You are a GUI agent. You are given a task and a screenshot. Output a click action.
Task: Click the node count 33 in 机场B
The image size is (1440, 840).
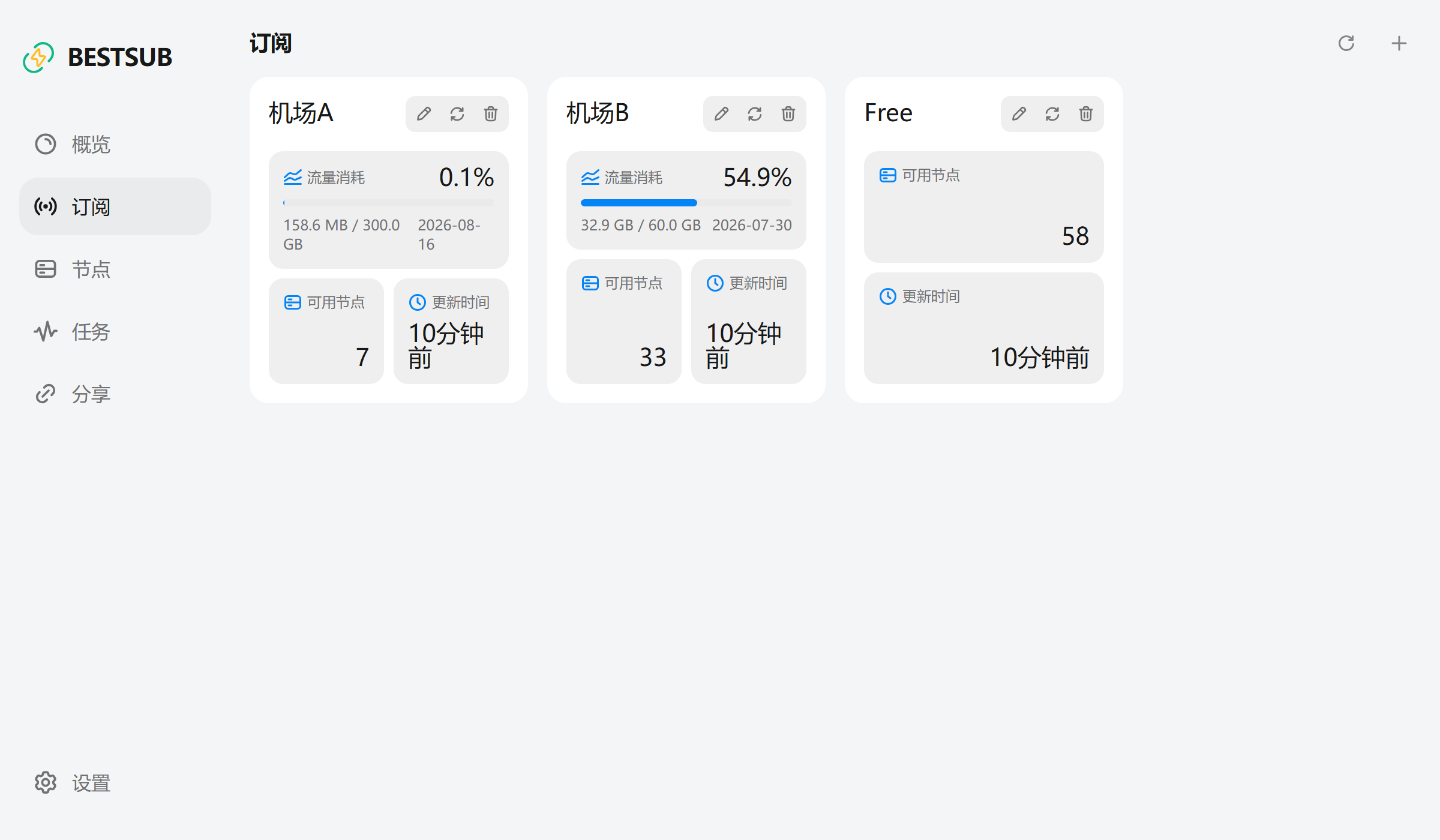coord(653,357)
